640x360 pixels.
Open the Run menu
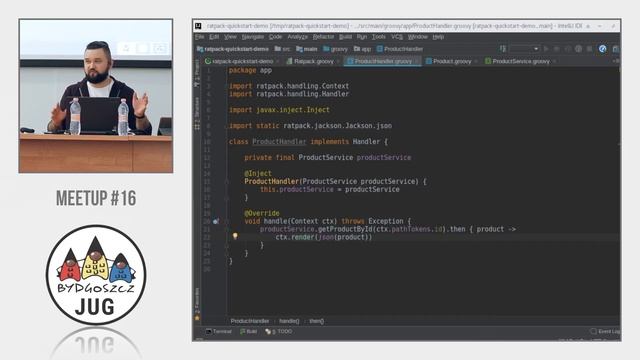[x=362, y=37]
